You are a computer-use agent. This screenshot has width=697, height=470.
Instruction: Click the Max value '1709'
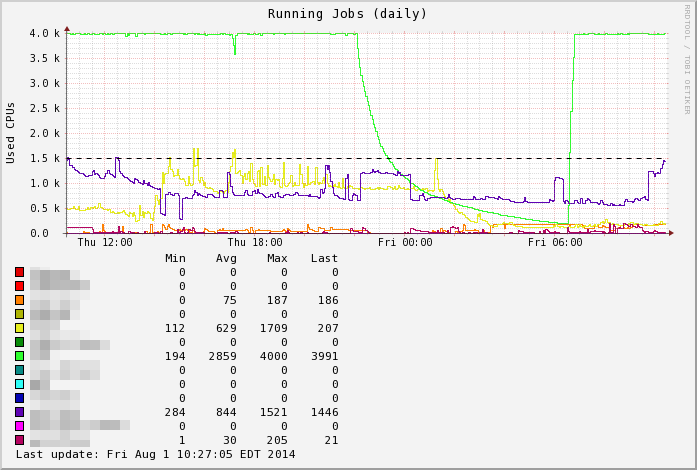point(274,328)
